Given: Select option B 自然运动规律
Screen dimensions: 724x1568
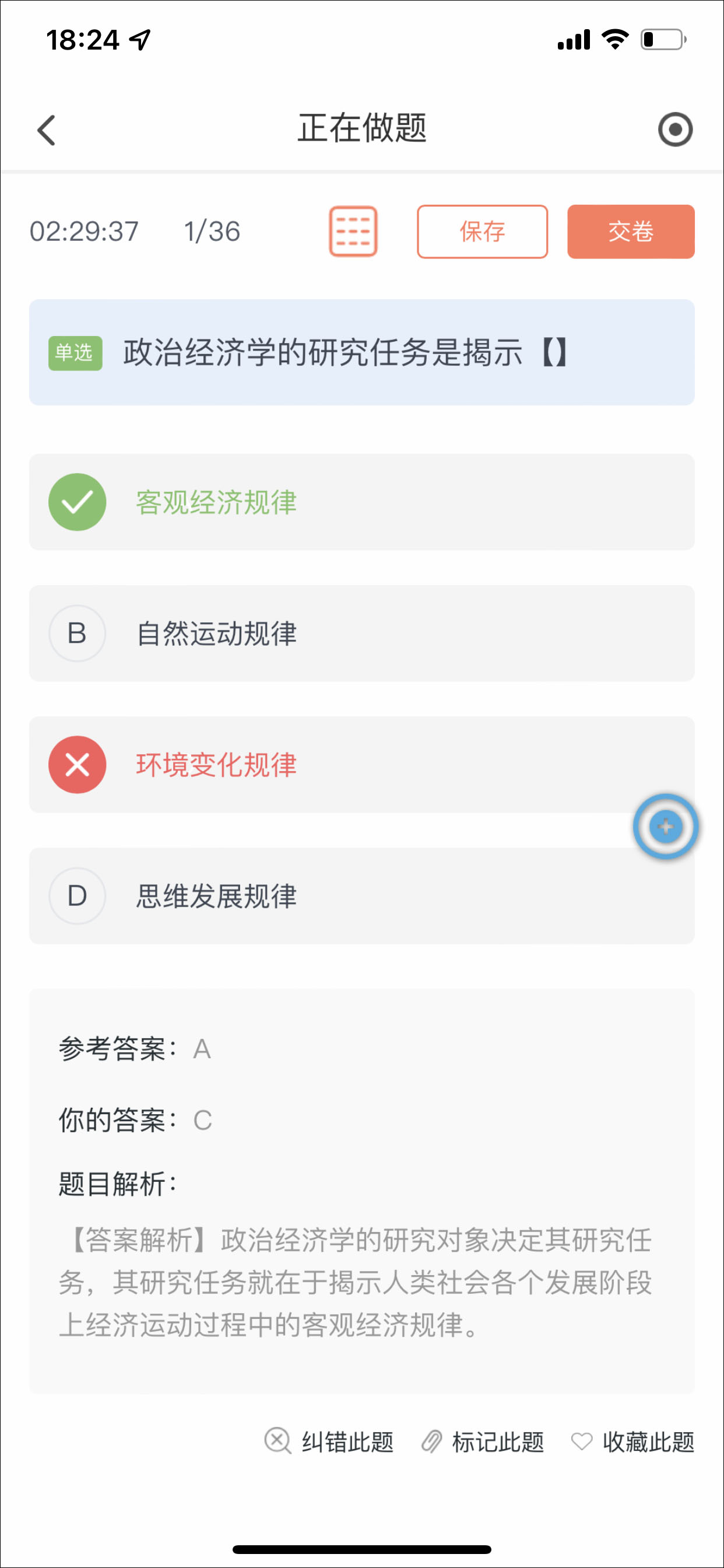Looking at the screenshot, I should (x=216, y=633).
